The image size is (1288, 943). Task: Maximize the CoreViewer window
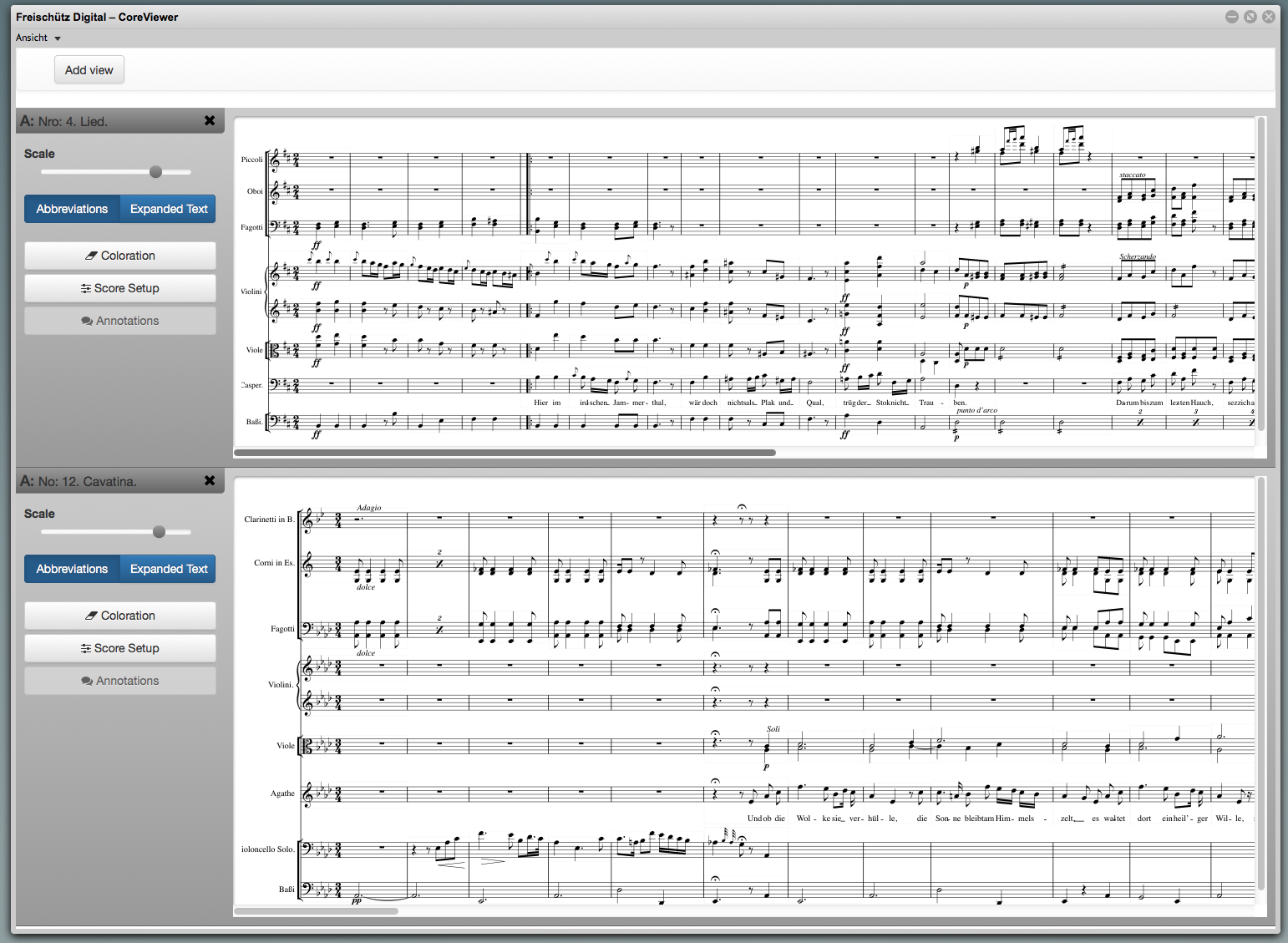tap(1250, 17)
